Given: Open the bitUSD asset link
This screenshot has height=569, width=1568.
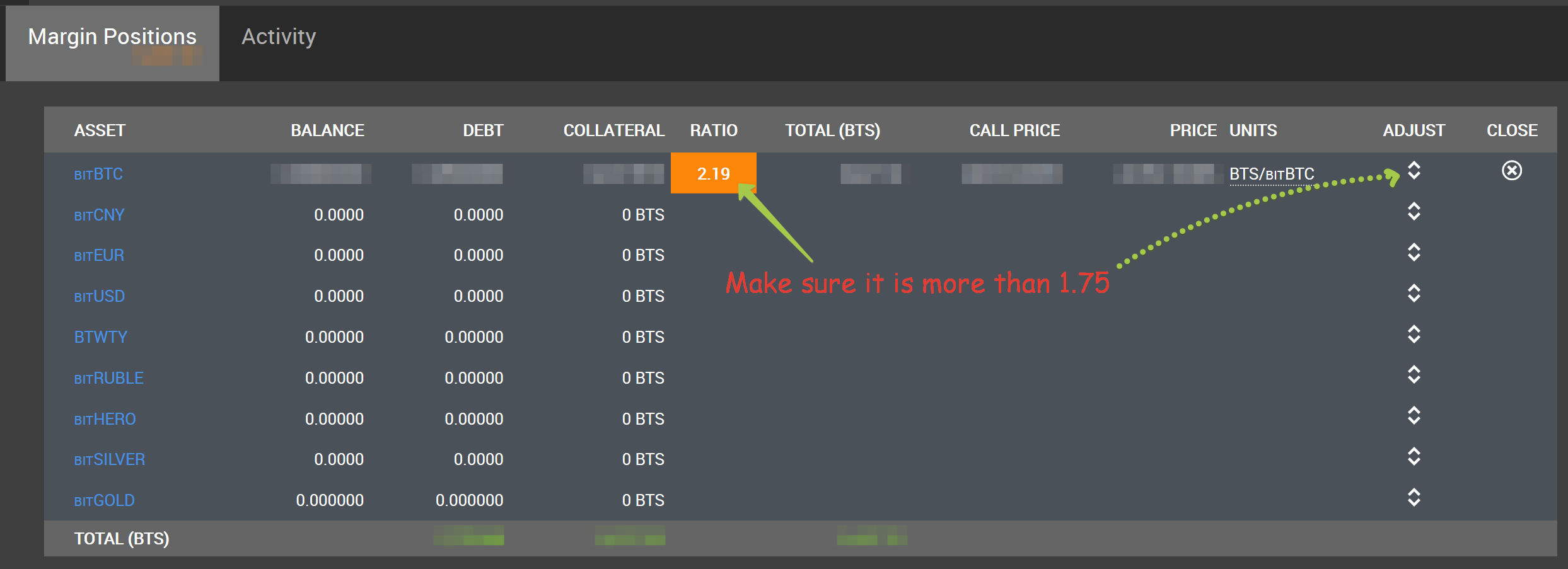Looking at the screenshot, I should coord(100,297).
